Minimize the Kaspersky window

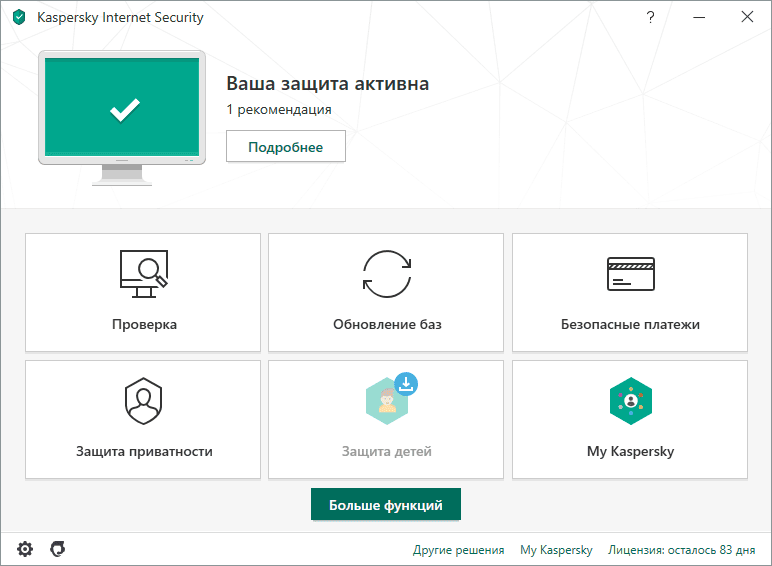[x=699, y=17]
